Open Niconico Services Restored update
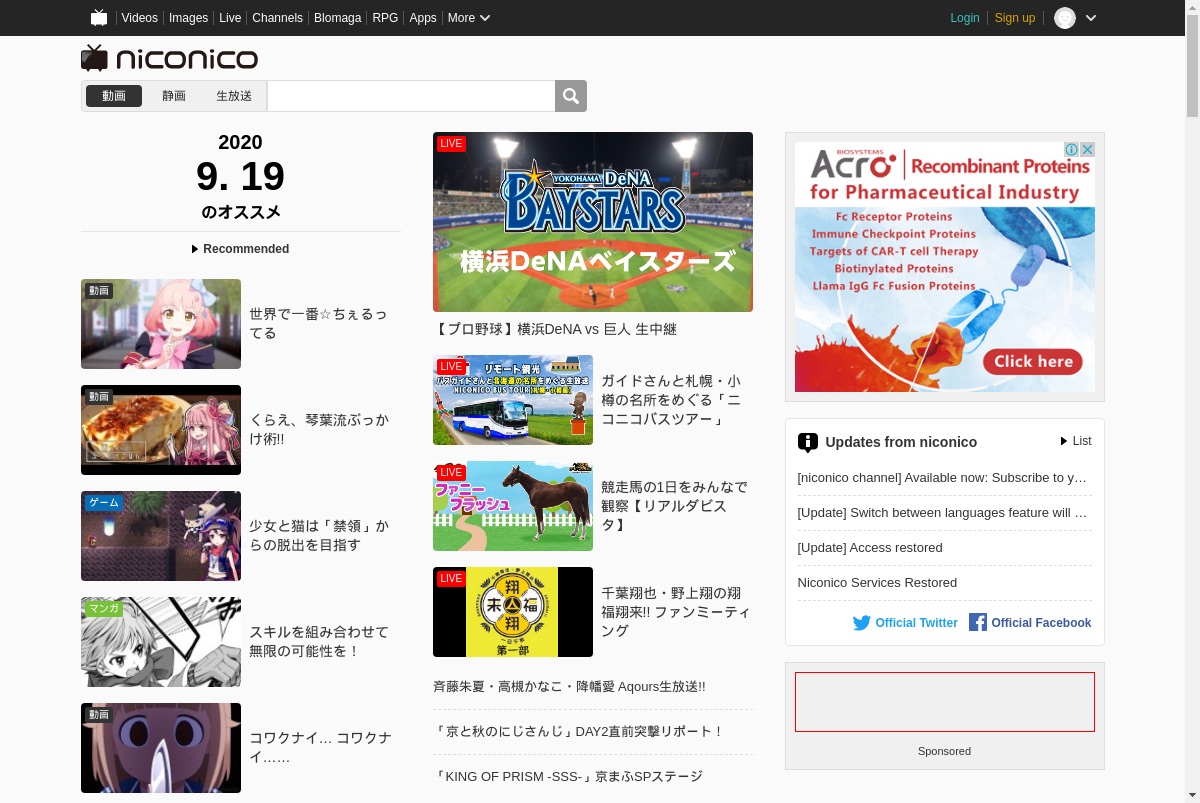The height and width of the screenshot is (803, 1200). point(877,583)
